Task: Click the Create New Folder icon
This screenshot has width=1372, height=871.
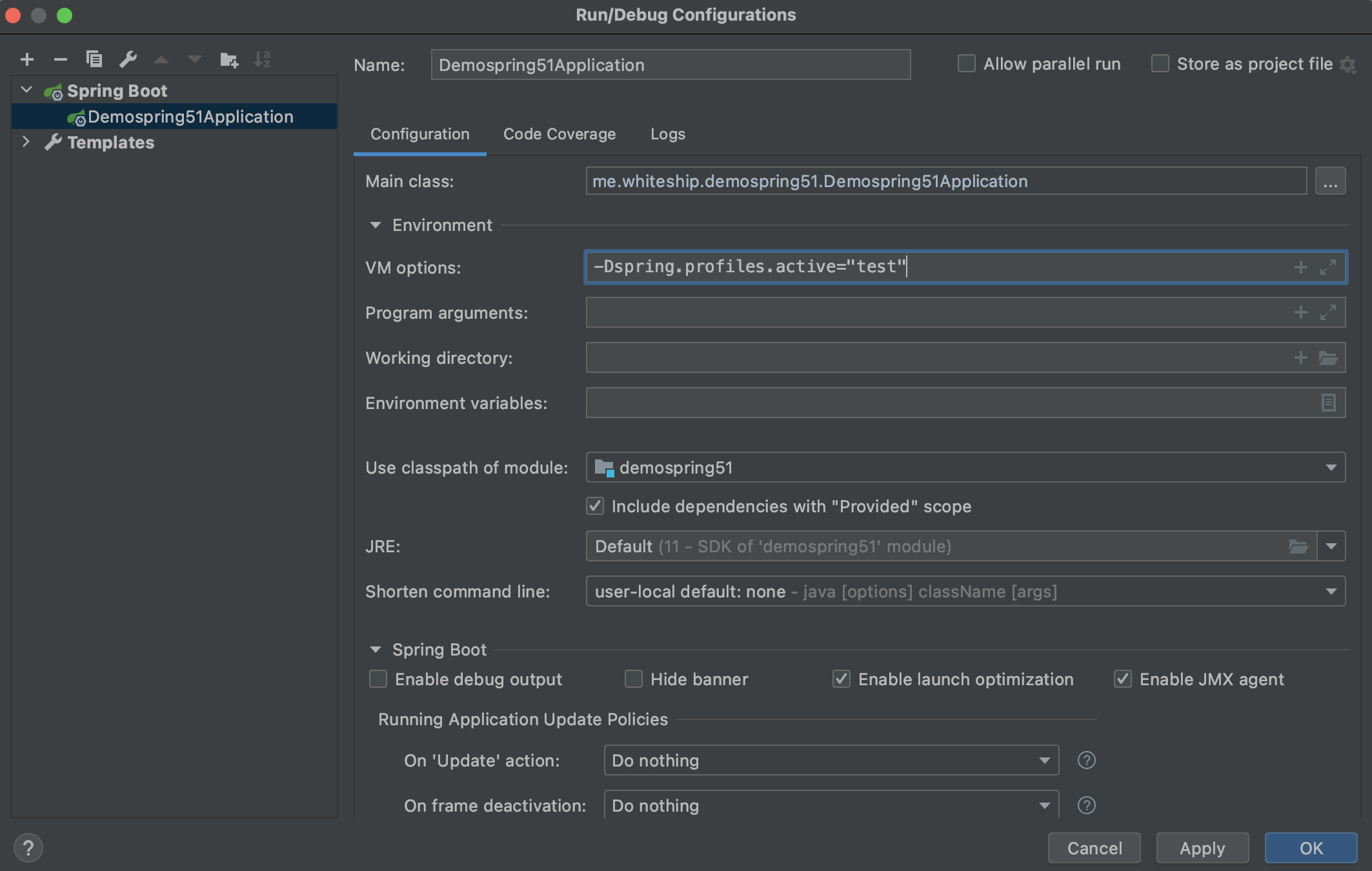Action: 228,60
